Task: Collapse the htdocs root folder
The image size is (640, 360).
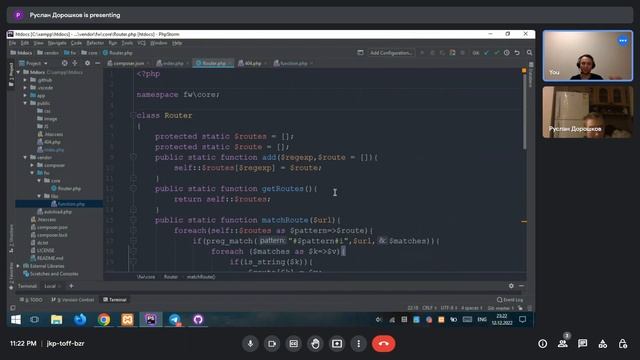Action: pyautogui.click(x=18, y=72)
